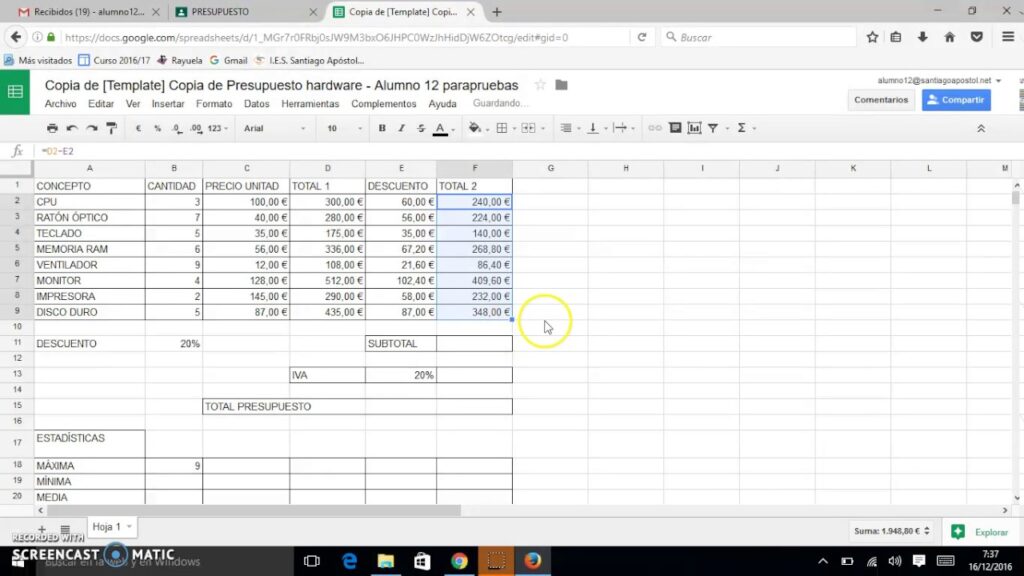Switch to the Recibidos Gmail tab

point(88,12)
